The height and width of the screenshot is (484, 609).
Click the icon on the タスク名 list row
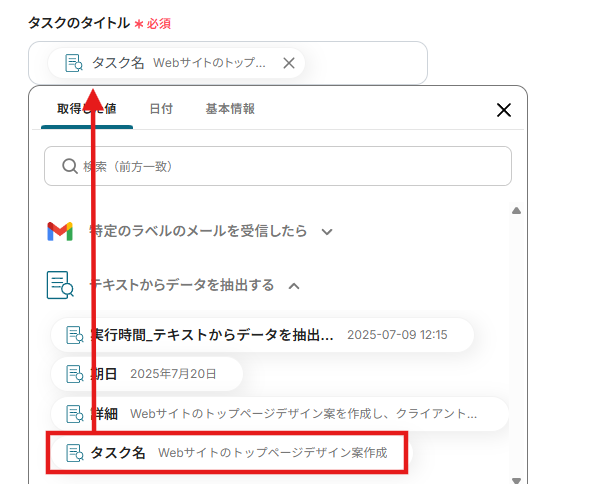75,453
